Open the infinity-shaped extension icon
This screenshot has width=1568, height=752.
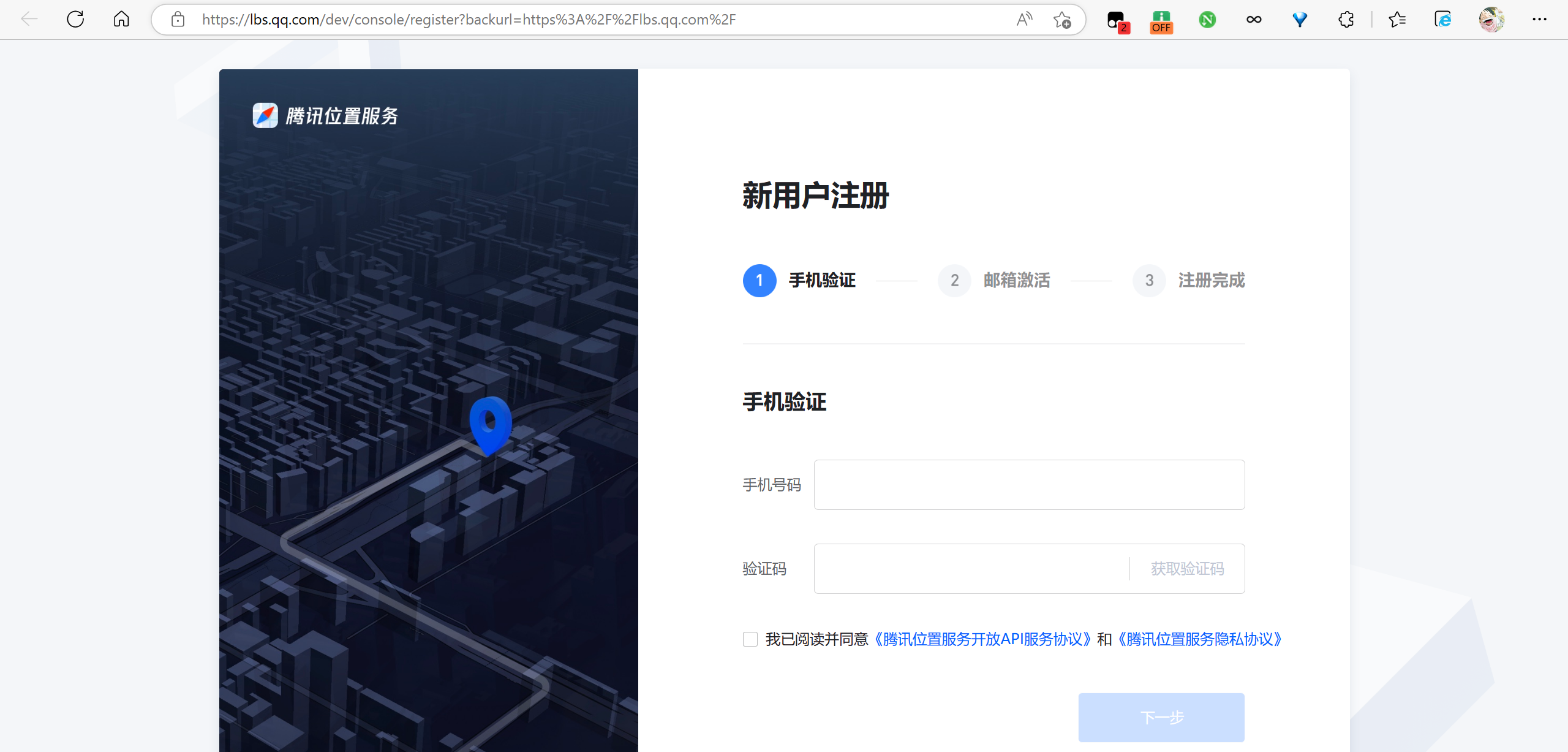(1253, 19)
